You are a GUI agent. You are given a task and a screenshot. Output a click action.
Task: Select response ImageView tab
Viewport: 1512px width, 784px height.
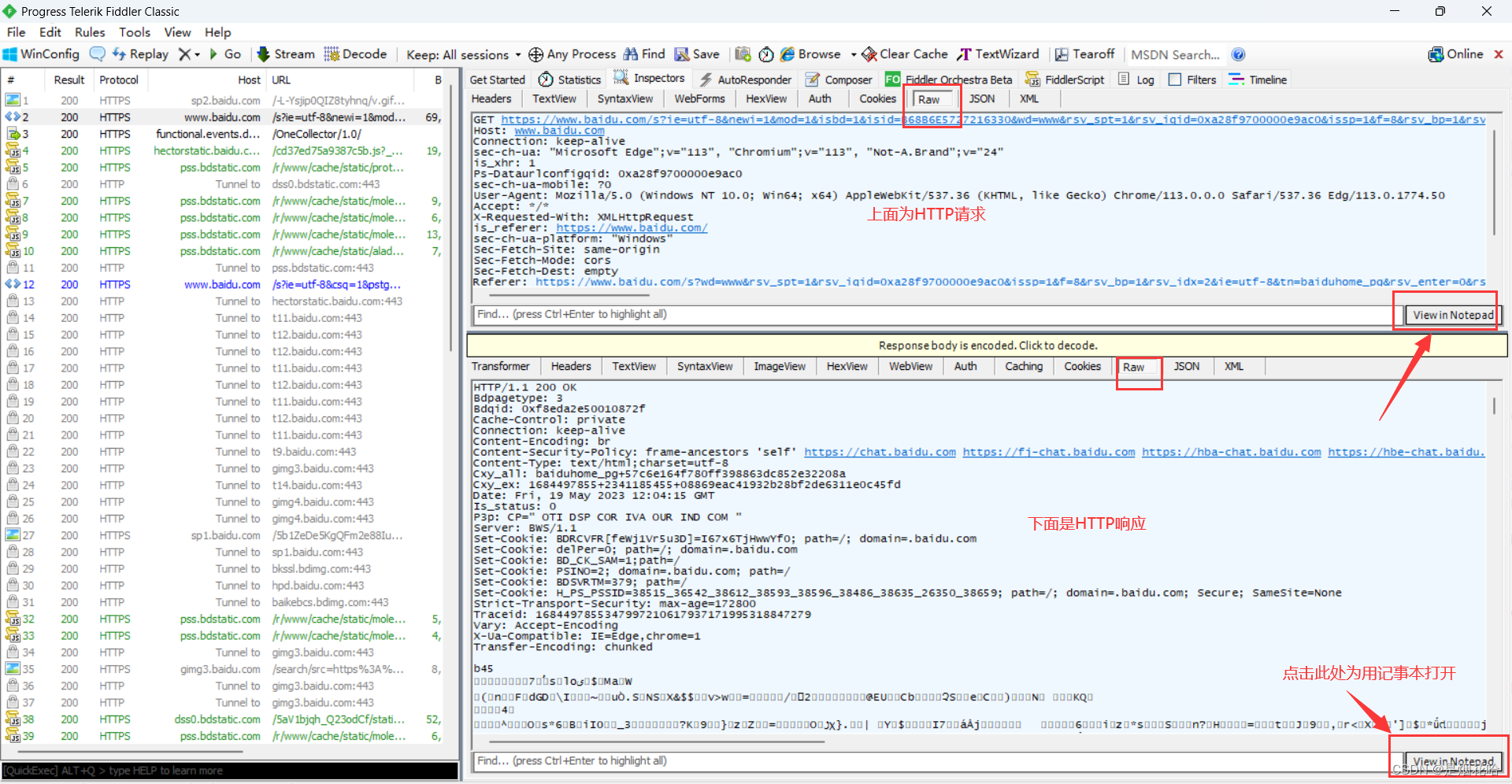[780, 366]
